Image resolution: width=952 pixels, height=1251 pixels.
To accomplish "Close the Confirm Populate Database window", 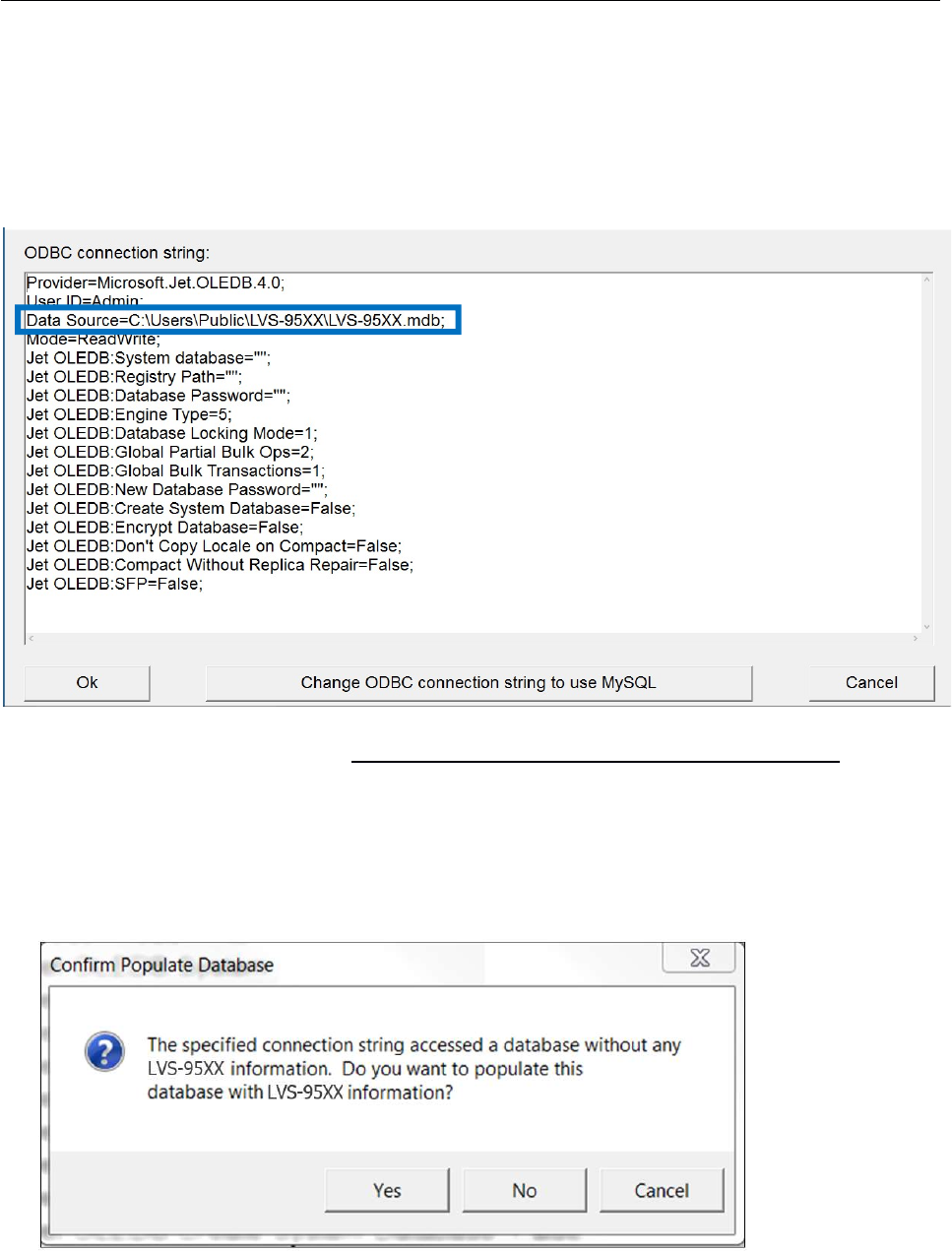I will (x=700, y=958).
